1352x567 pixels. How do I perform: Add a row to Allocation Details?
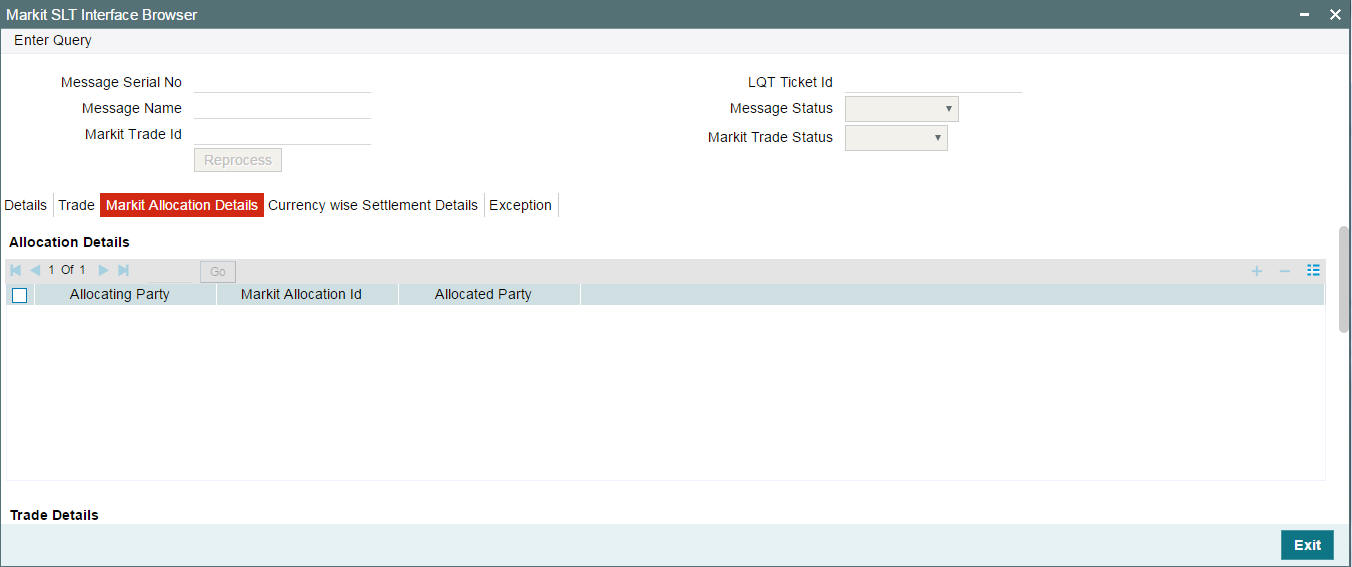[1257, 271]
